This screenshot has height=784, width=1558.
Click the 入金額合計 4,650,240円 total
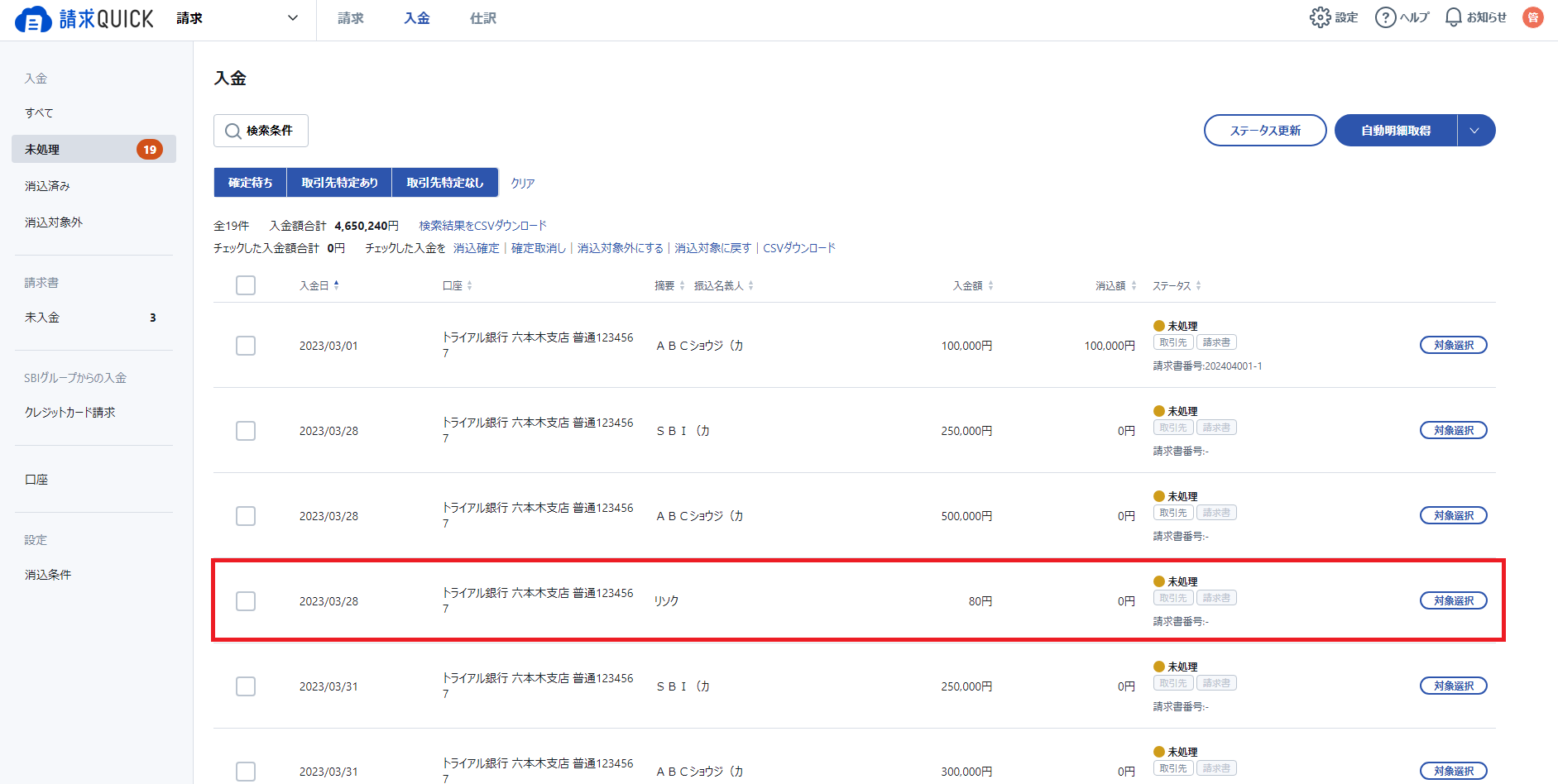click(334, 226)
